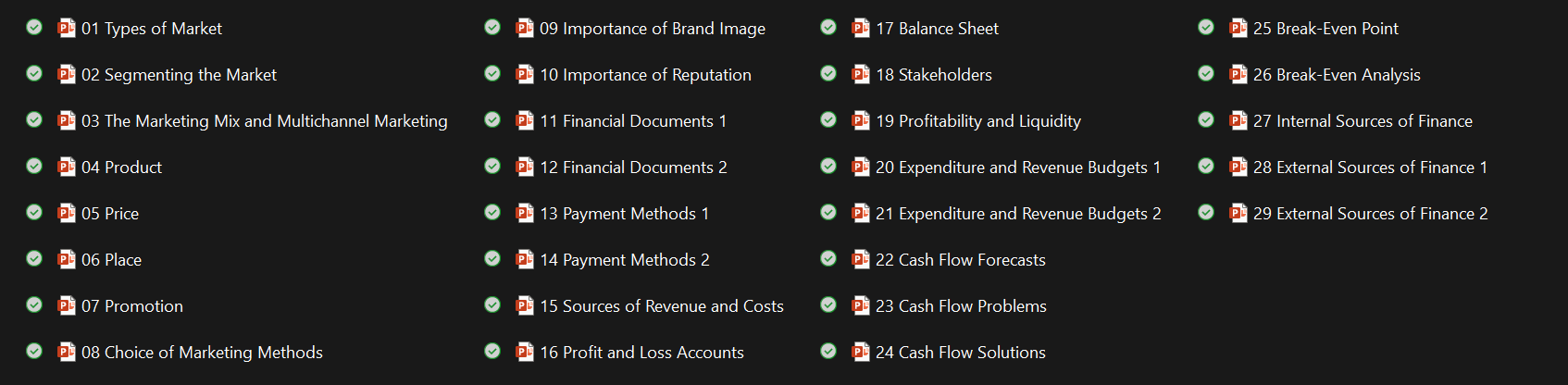
Task: Open 08 Choice of Marketing Methods presentation
Action: click(202, 353)
